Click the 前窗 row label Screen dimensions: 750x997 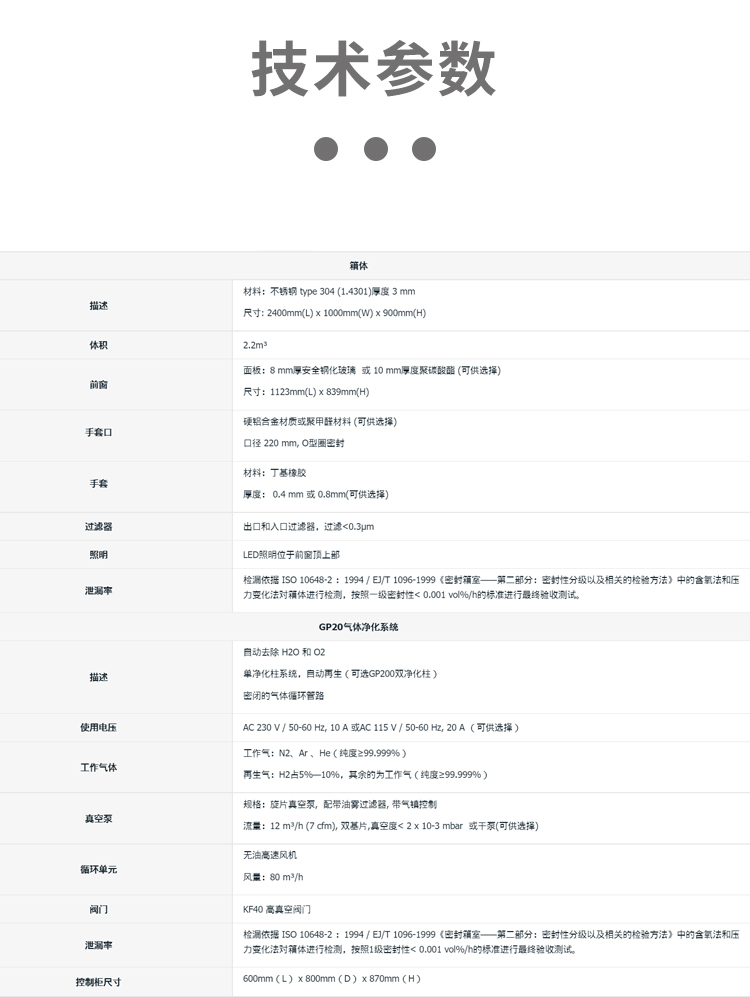pos(98,382)
